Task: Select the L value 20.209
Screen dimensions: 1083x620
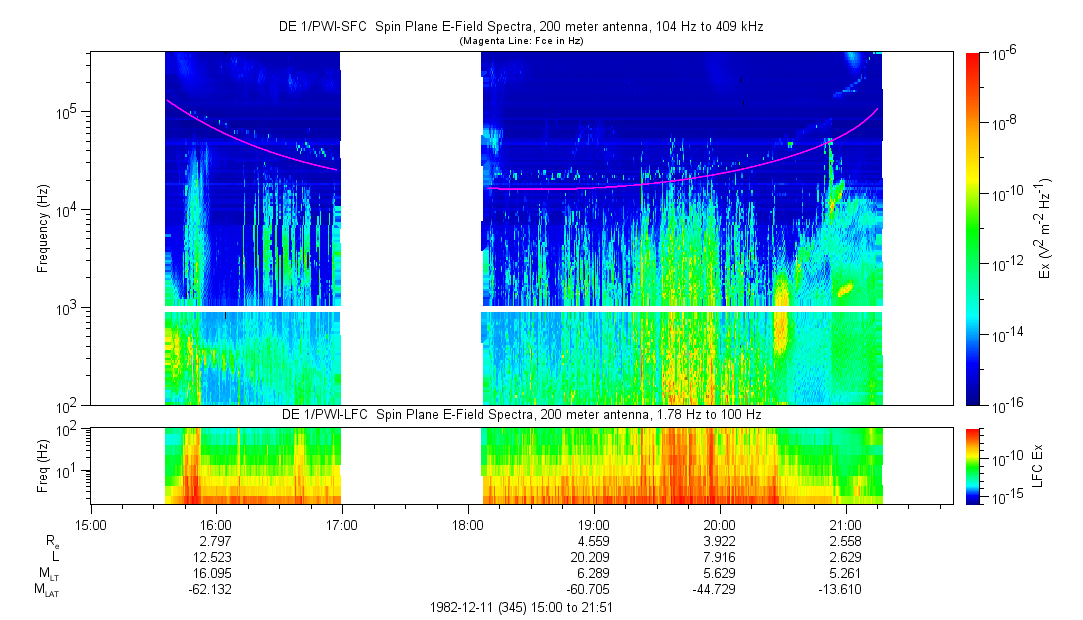Action: click(594, 556)
